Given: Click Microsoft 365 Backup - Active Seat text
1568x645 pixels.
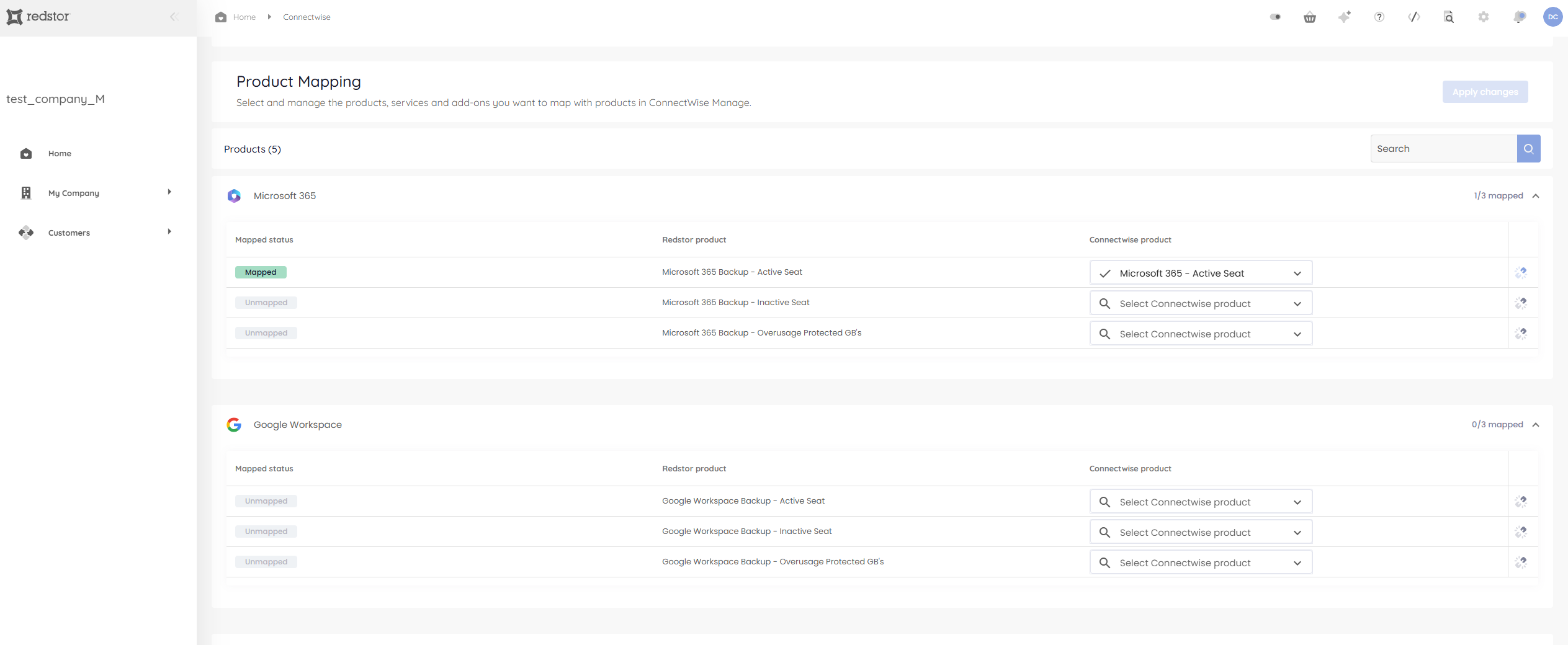Looking at the screenshot, I should (x=732, y=272).
